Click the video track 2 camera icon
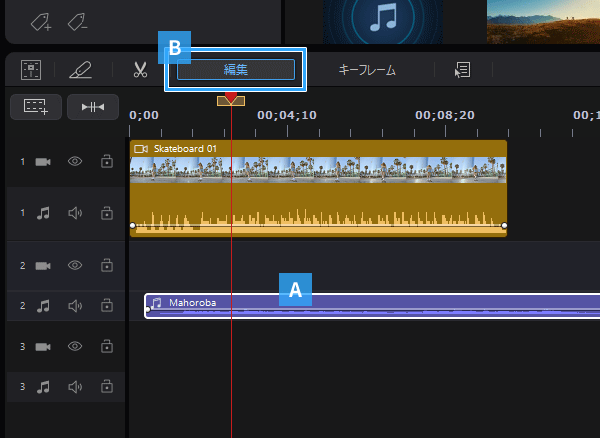Image resolution: width=600 pixels, height=438 pixels. tap(43, 265)
